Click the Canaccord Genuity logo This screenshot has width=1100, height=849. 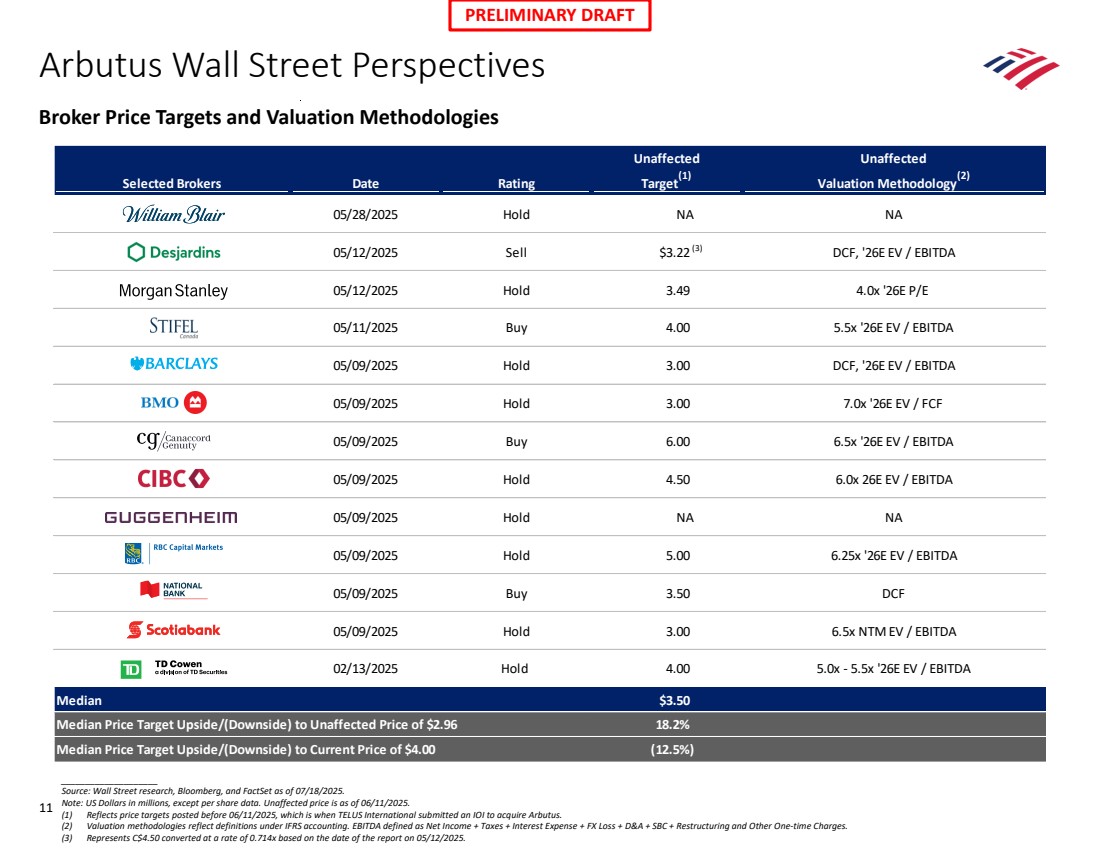click(172, 441)
